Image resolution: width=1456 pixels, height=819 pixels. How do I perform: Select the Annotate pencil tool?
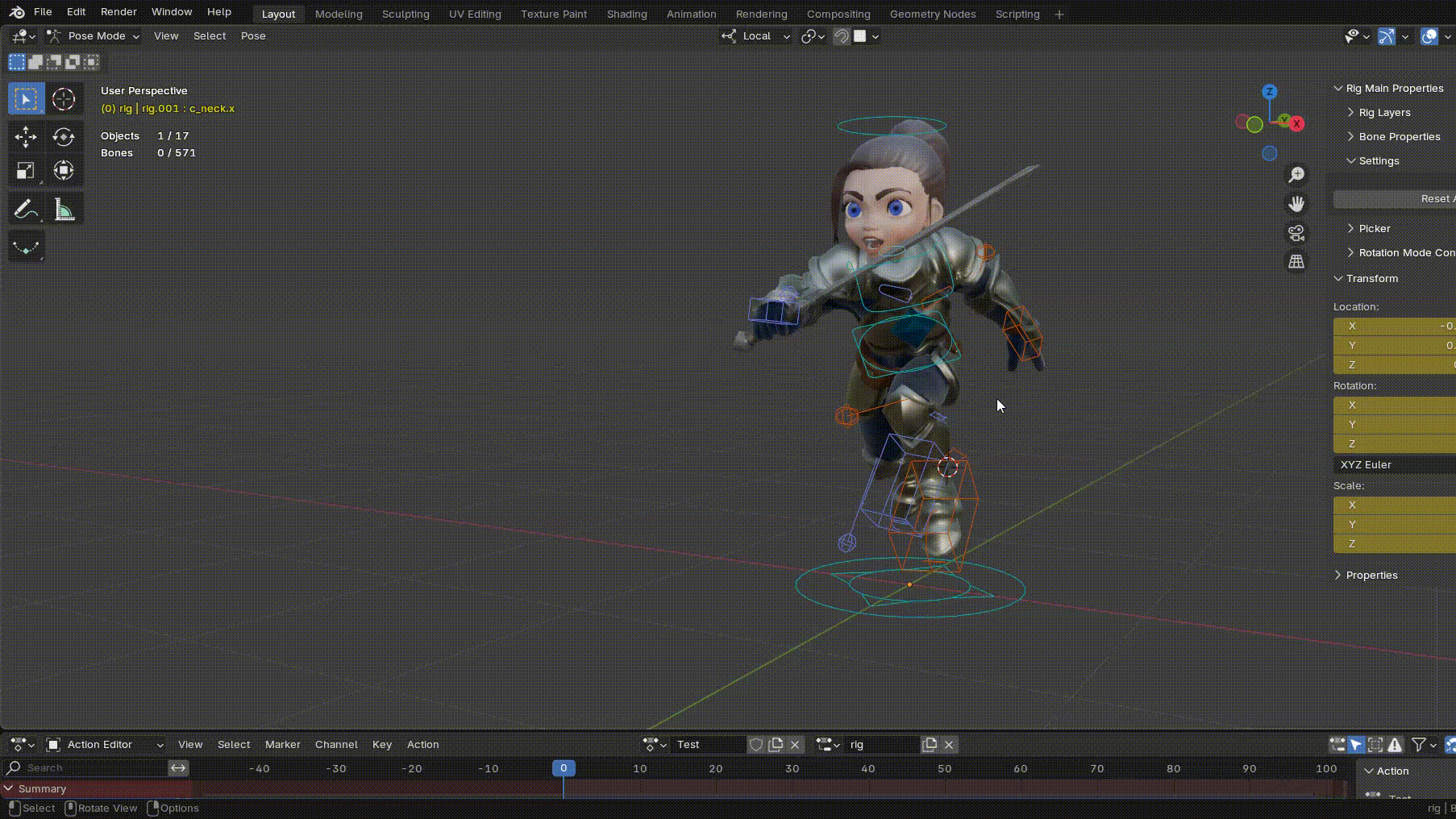point(26,210)
